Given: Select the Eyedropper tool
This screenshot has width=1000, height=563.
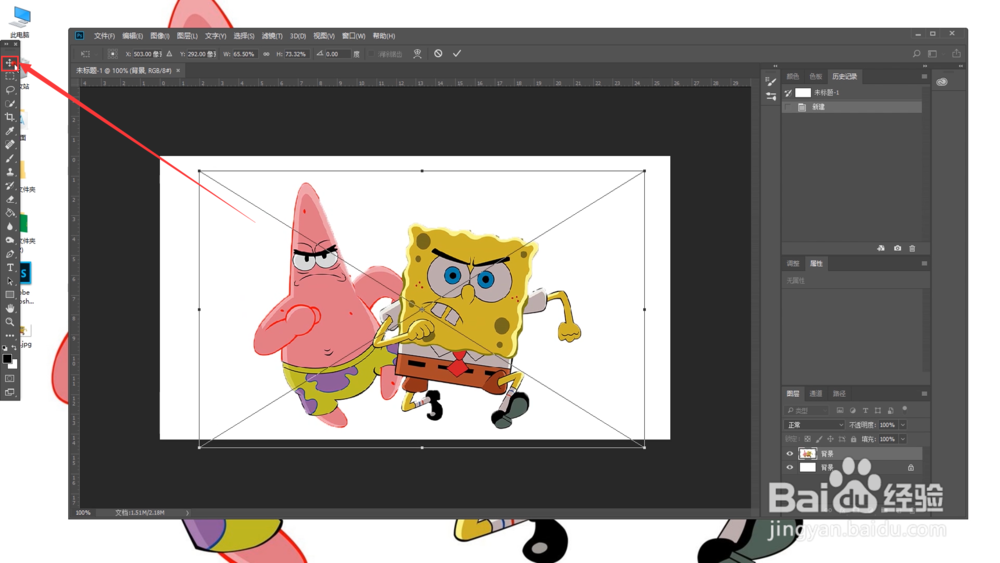Looking at the screenshot, I should (10, 131).
